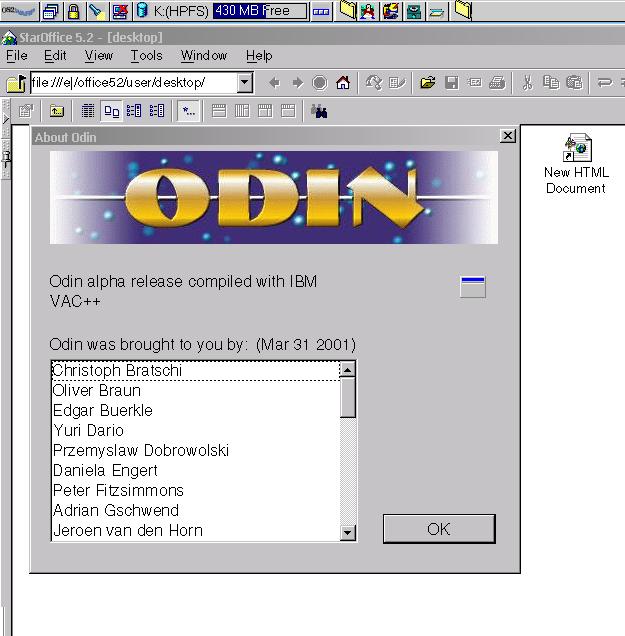Click the Stop loading octagon icon
This screenshot has width=625, height=636.
pyautogui.click(x=320, y=83)
